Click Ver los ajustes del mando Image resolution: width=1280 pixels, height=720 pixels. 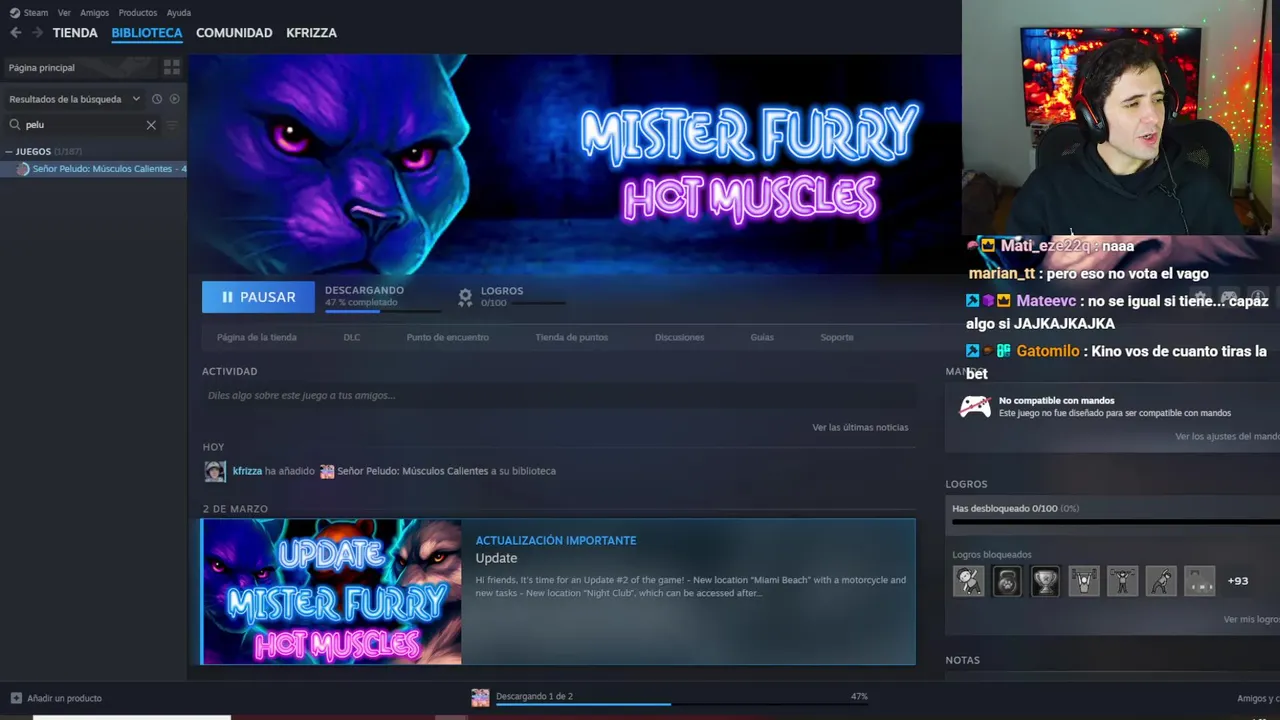[x=1227, y=436]
